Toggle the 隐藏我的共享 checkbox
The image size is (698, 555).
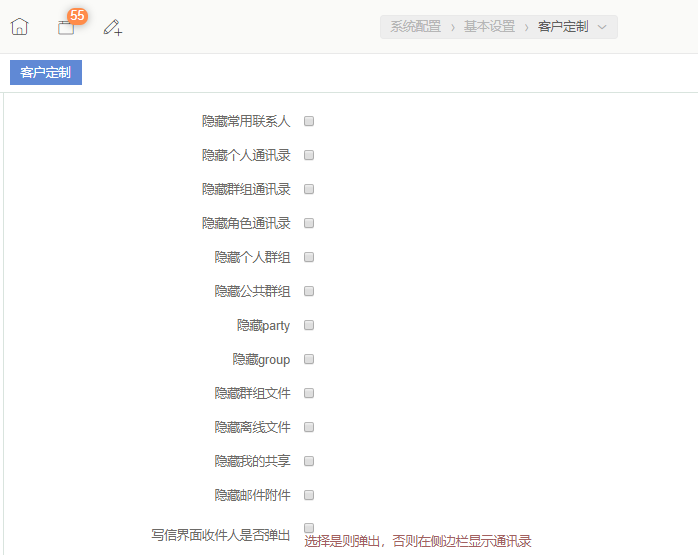(x=309, y=461)
